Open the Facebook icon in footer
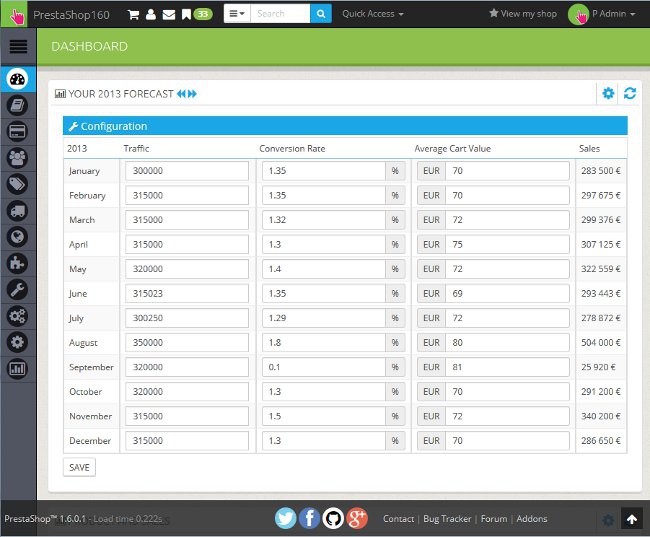650x537 pixels. coord(309,518)
